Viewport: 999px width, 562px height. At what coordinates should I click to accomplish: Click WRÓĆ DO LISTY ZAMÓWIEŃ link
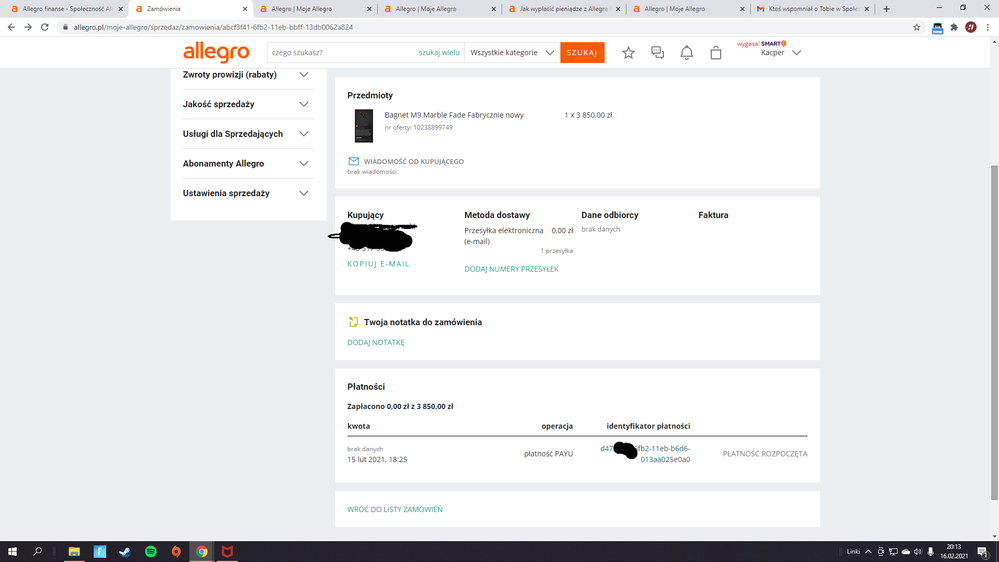[x=395, y=509]
